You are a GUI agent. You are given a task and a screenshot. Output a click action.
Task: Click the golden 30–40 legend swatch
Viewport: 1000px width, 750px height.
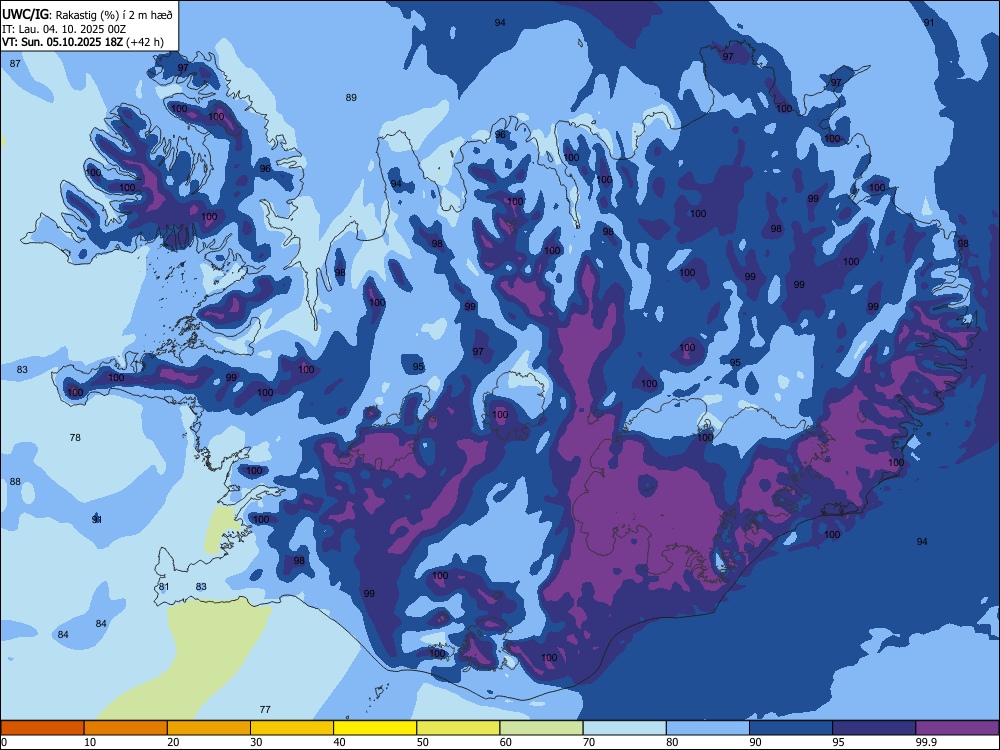(x=292, y=728)
